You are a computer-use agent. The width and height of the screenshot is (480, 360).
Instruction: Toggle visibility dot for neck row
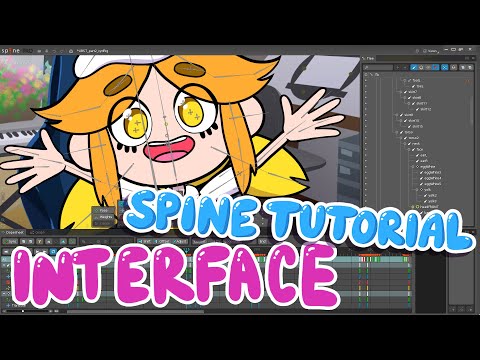tap(366, 144)
